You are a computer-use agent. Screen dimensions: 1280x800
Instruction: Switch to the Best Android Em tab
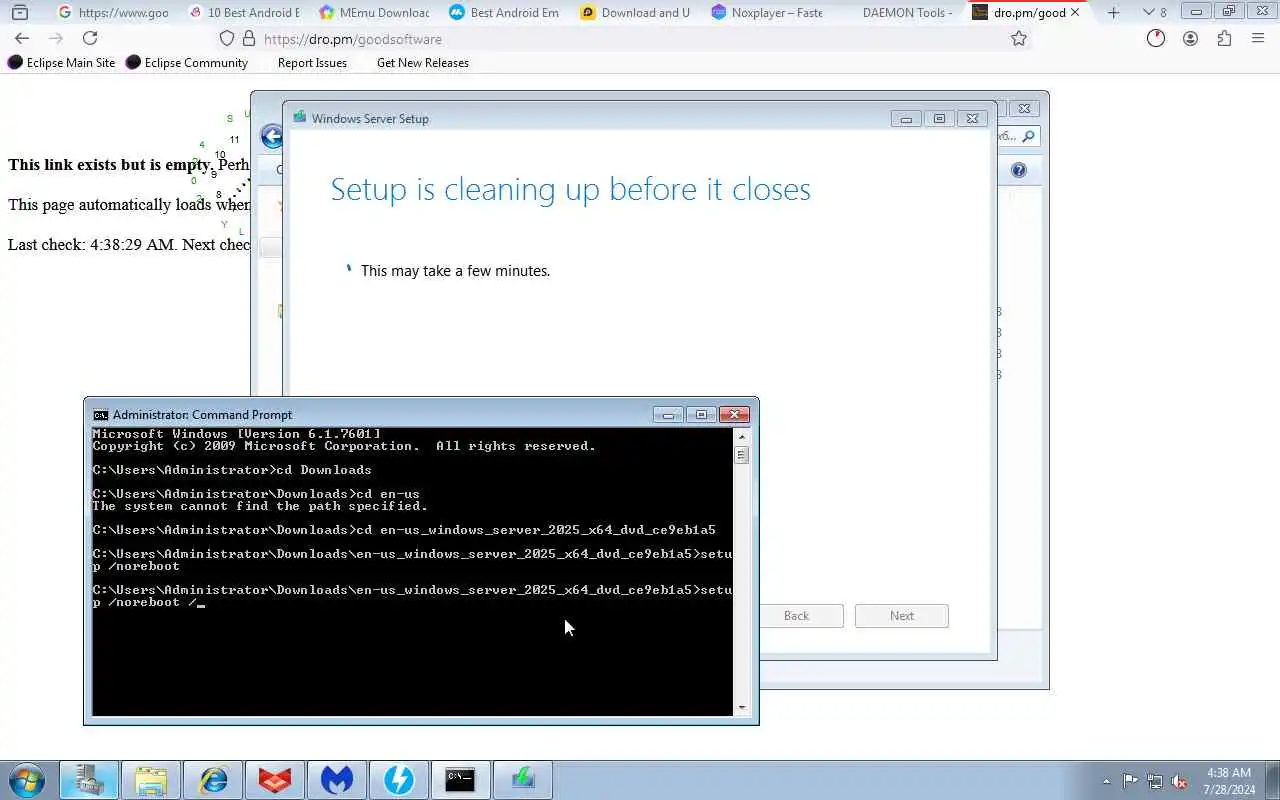pos(504,13)
